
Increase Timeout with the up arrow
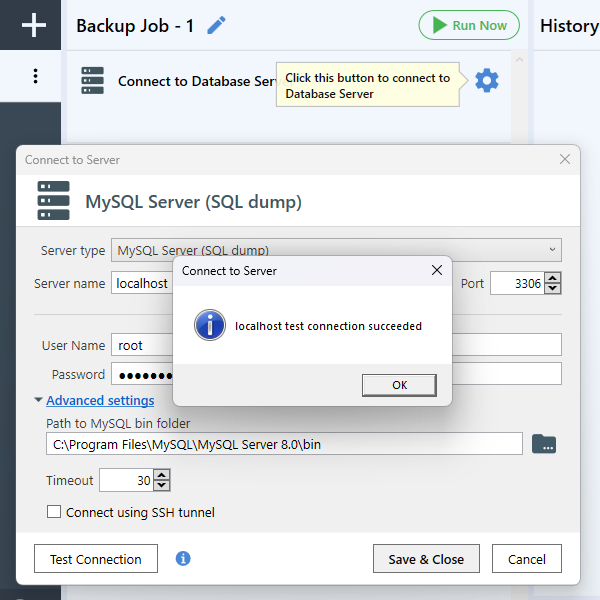click(162, 474)
